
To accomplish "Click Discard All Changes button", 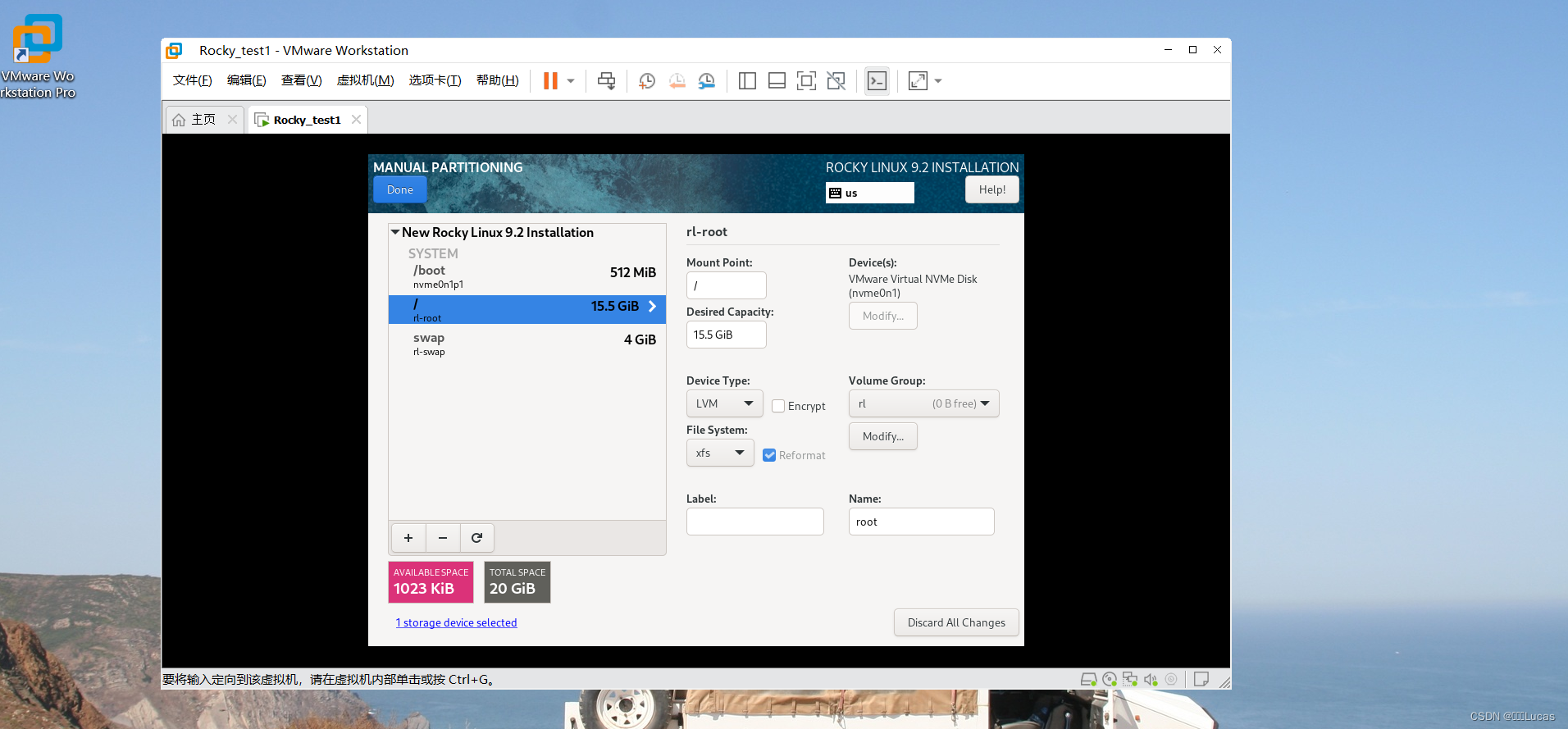I will [956, 622].
